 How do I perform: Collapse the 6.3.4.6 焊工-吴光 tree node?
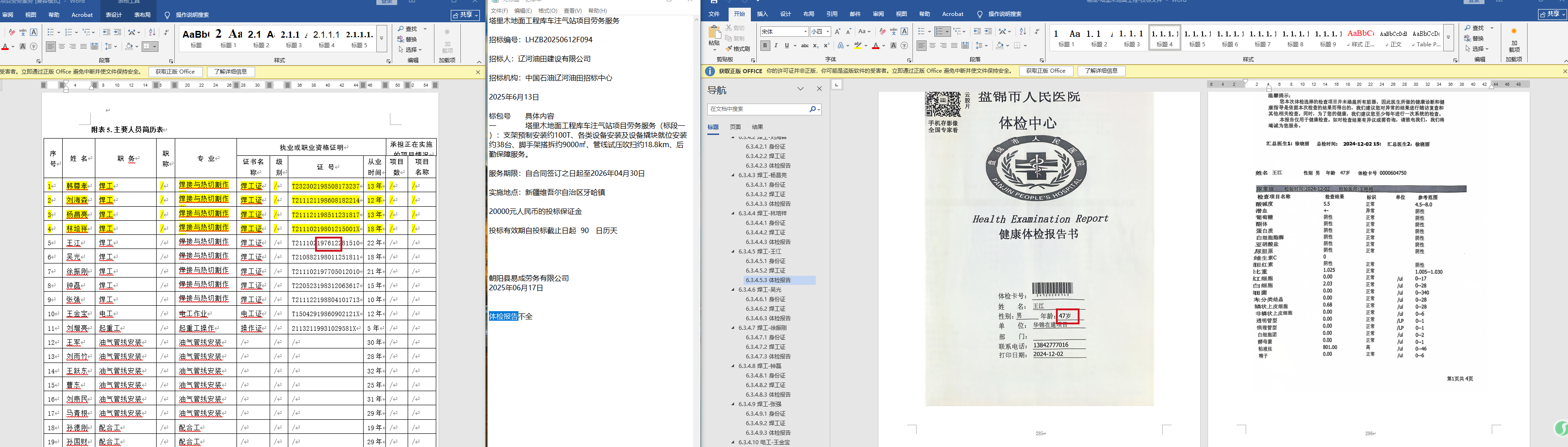click(x=734, y=290)
